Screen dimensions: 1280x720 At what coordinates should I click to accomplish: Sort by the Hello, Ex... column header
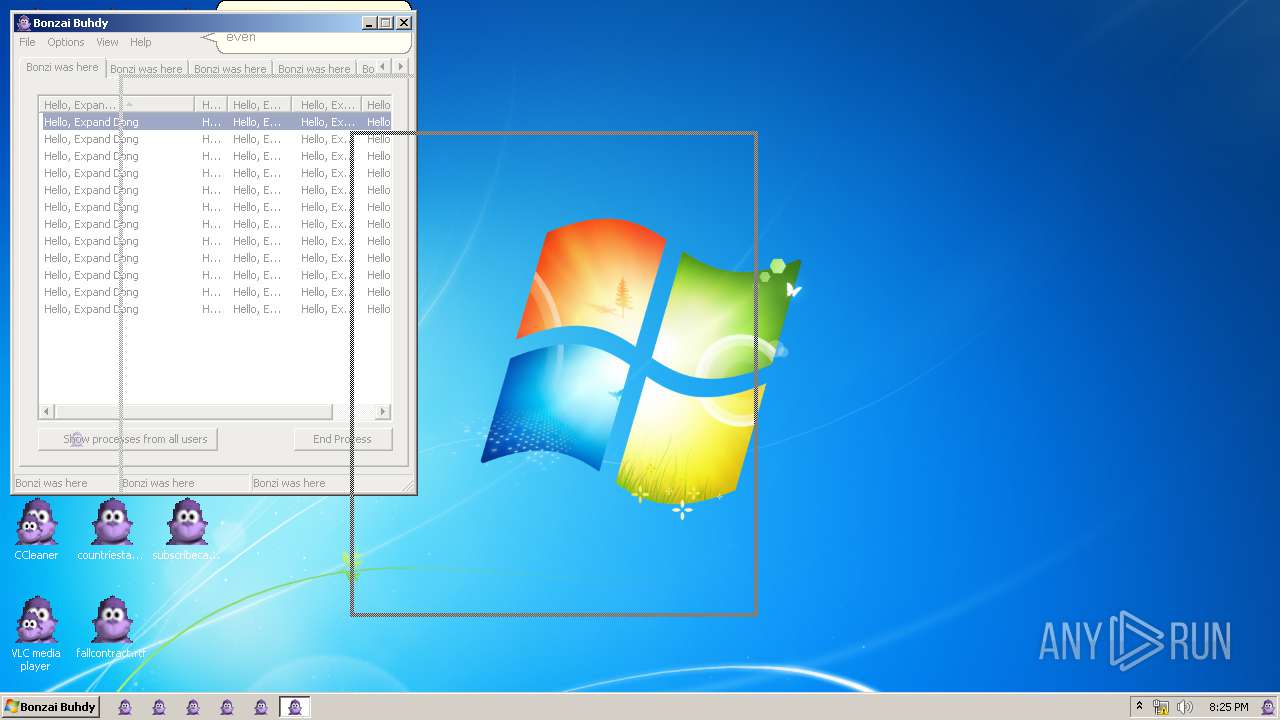327,104
